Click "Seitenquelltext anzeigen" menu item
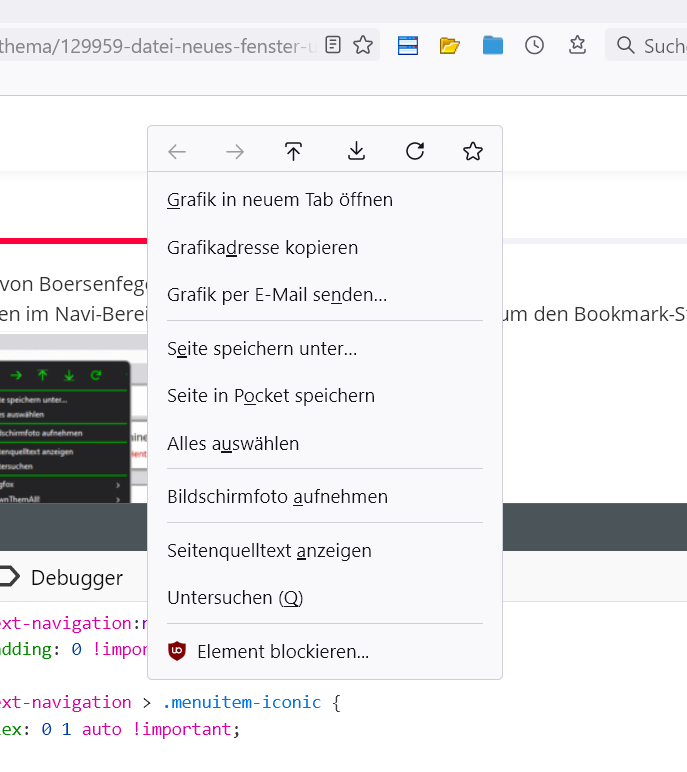The width and height of the screenshot is (687, 772). coord(269,551)
